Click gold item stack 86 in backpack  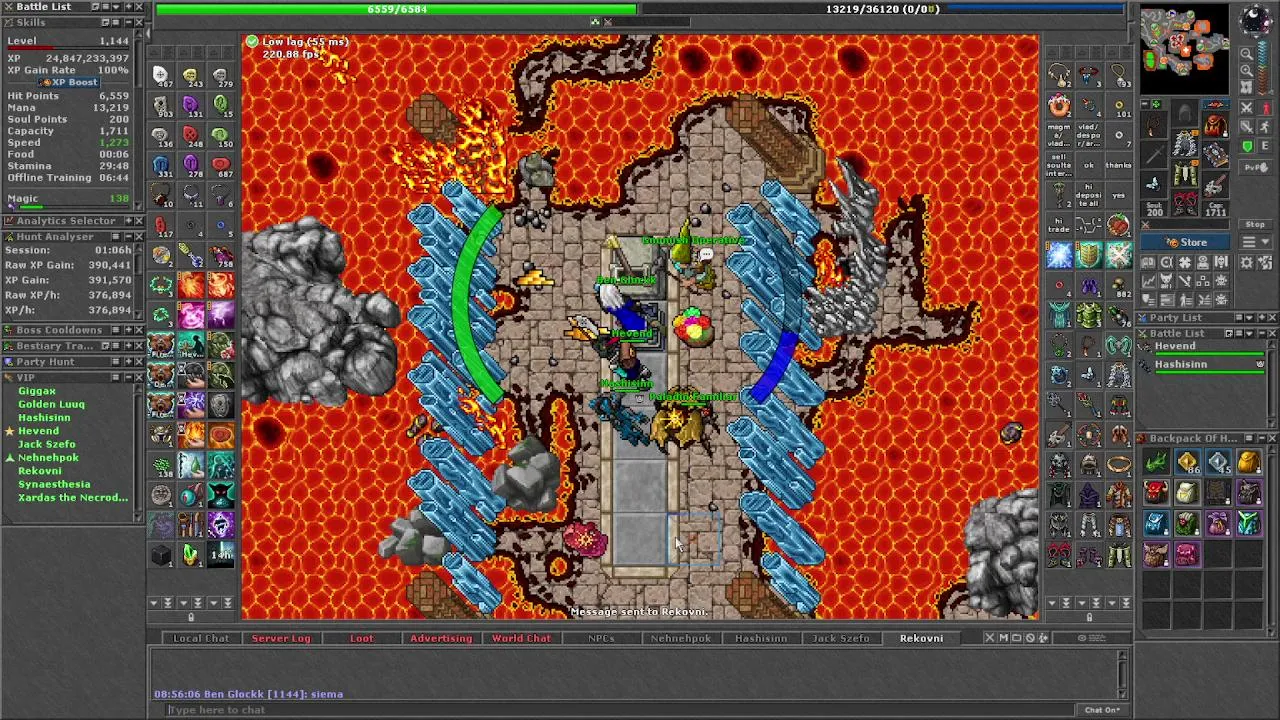tap(1187, 462)
